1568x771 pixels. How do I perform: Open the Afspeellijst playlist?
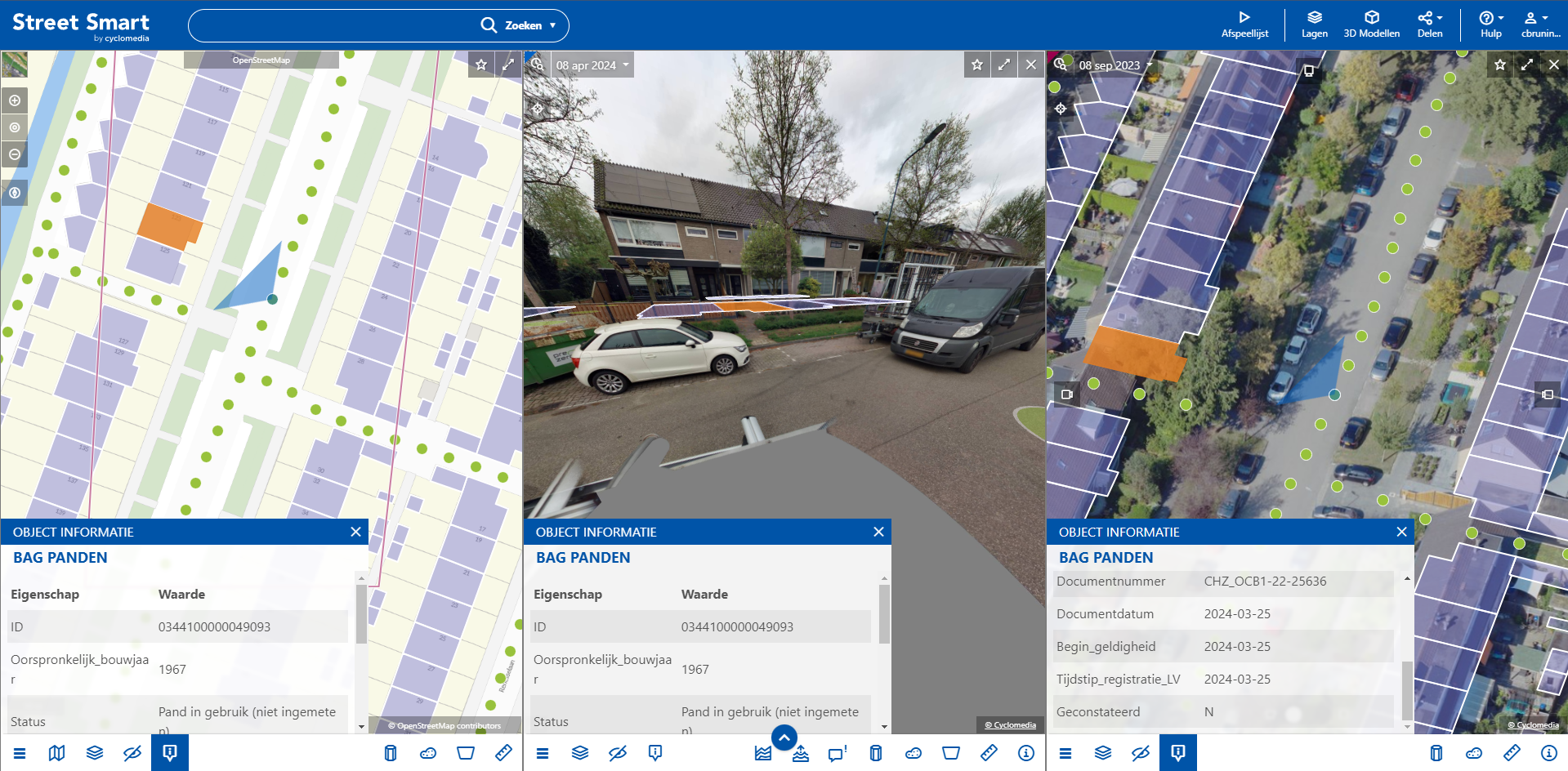tap(1244, 25)
